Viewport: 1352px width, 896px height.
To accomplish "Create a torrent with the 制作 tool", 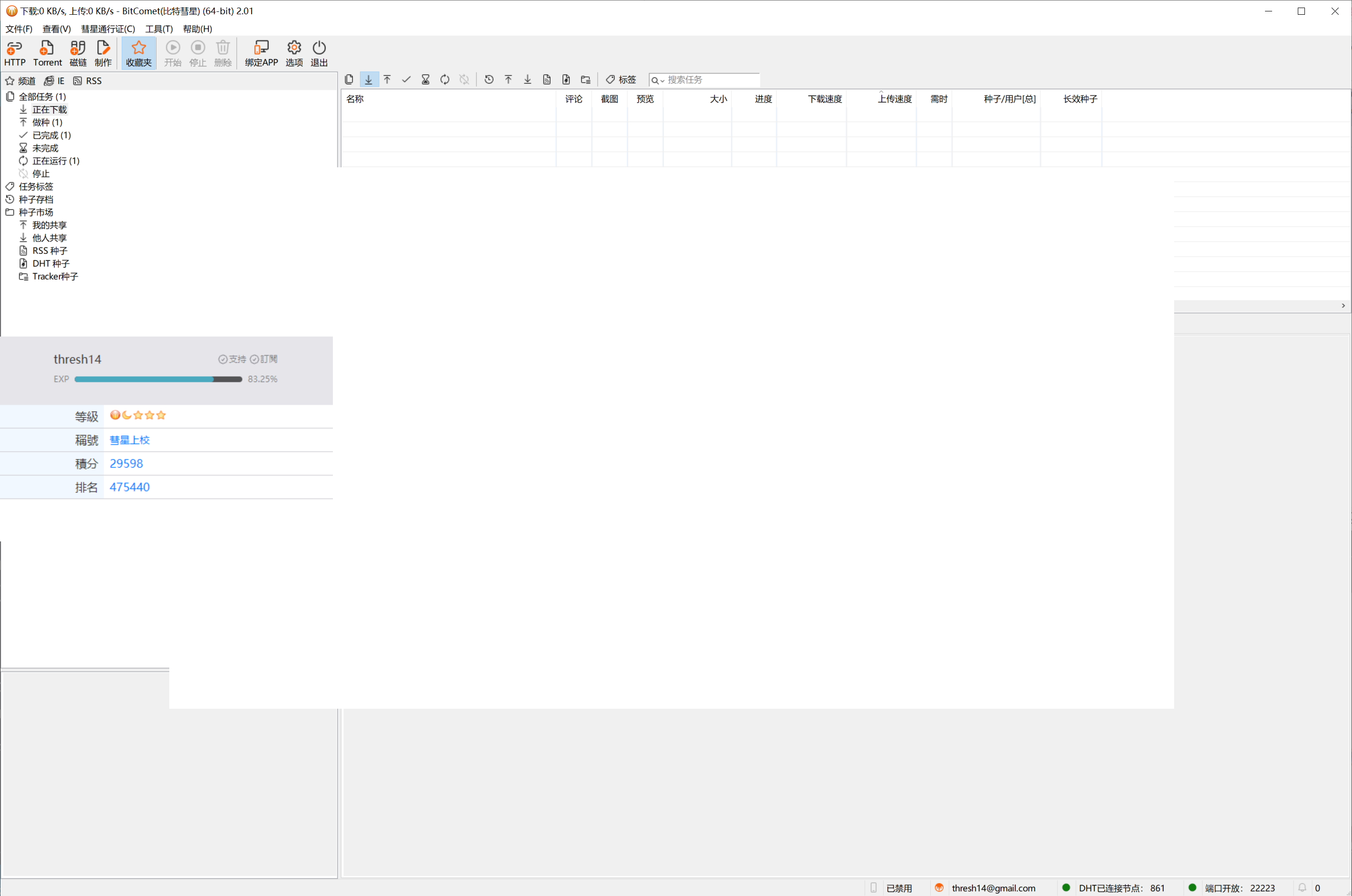I will (103, 54).
